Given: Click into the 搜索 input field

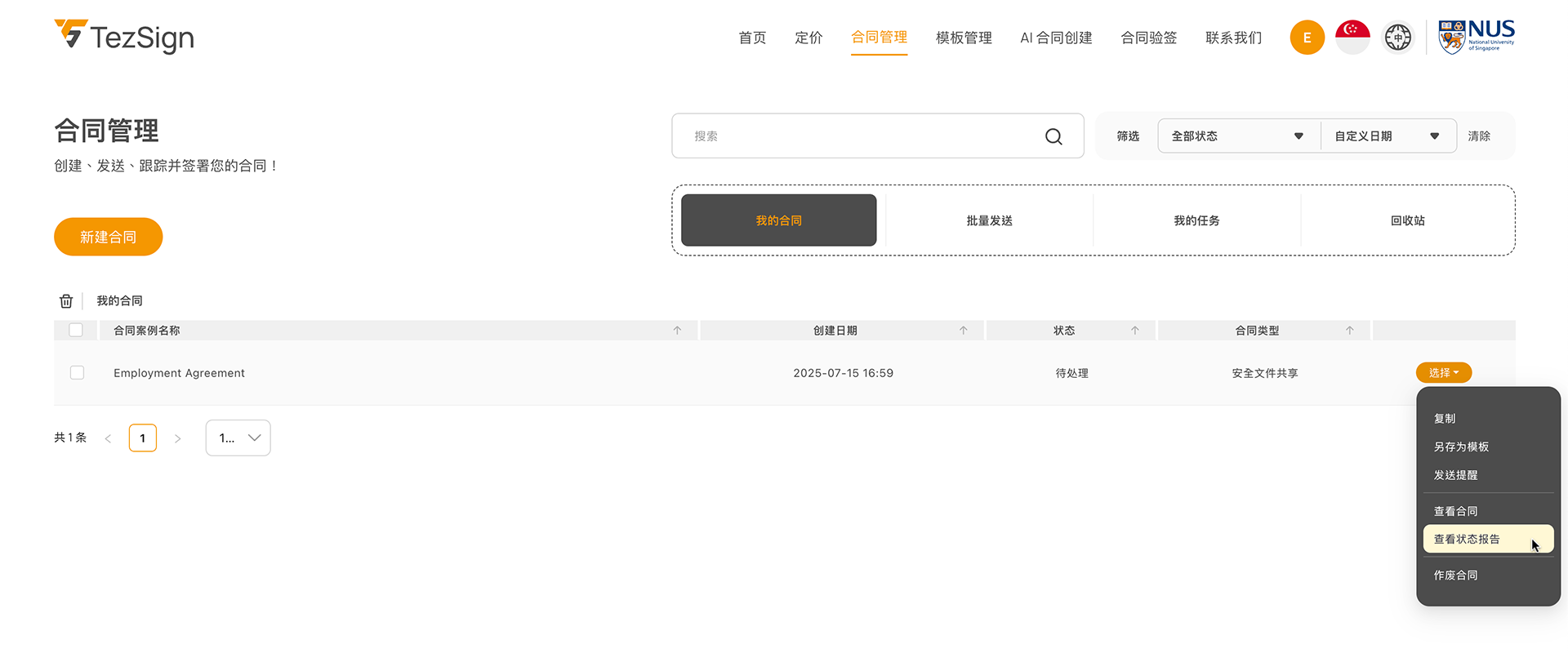Looking at the screenshot, I should [857, 136].
